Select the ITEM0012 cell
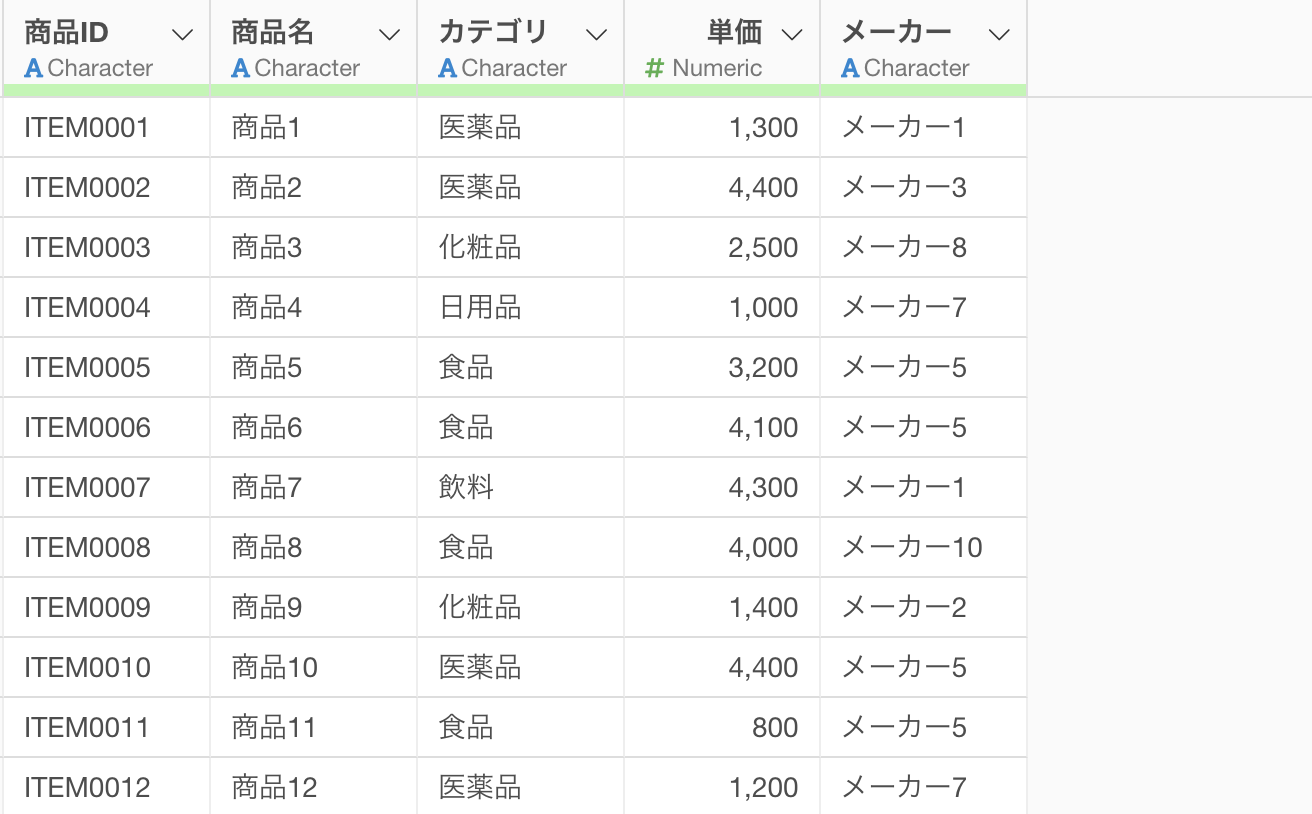This screenshot has width=1312, height=814. (x=106, y=786)
